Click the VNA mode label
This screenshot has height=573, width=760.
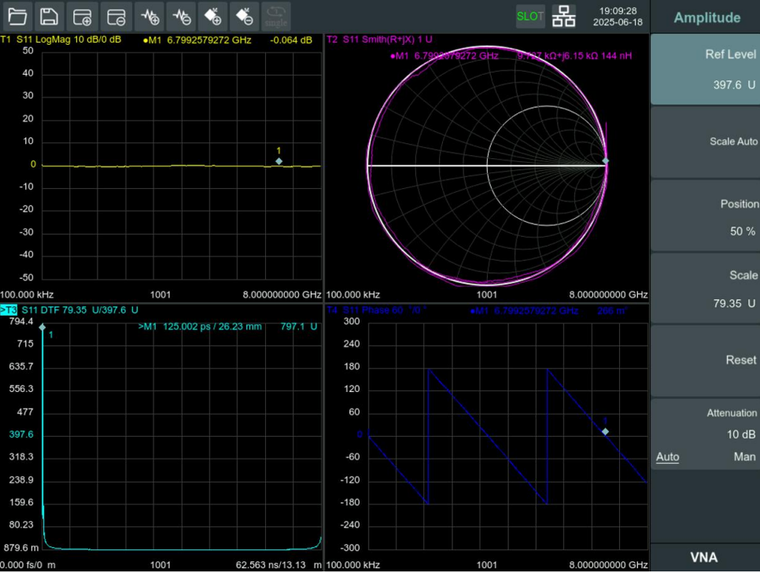704,557
